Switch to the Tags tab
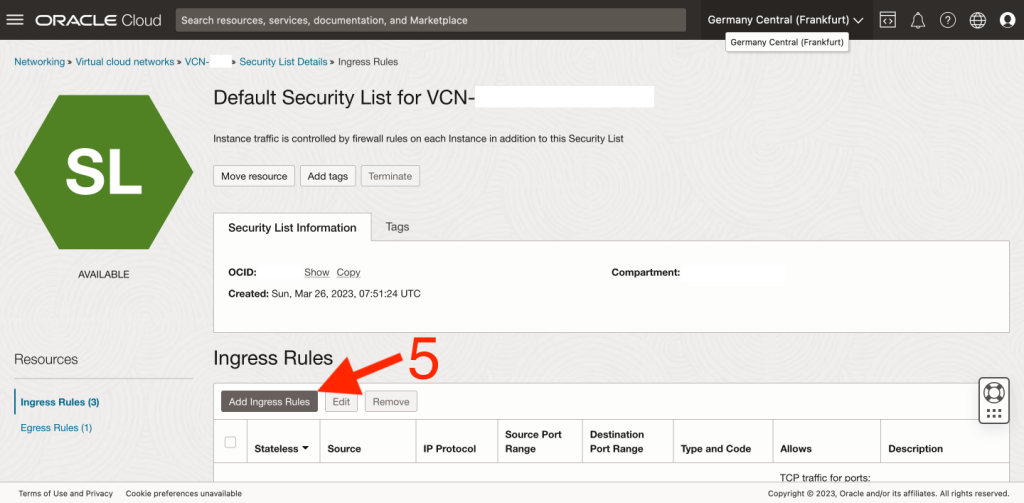Viewport: 1024px width, 503px height. pos(397,227)
